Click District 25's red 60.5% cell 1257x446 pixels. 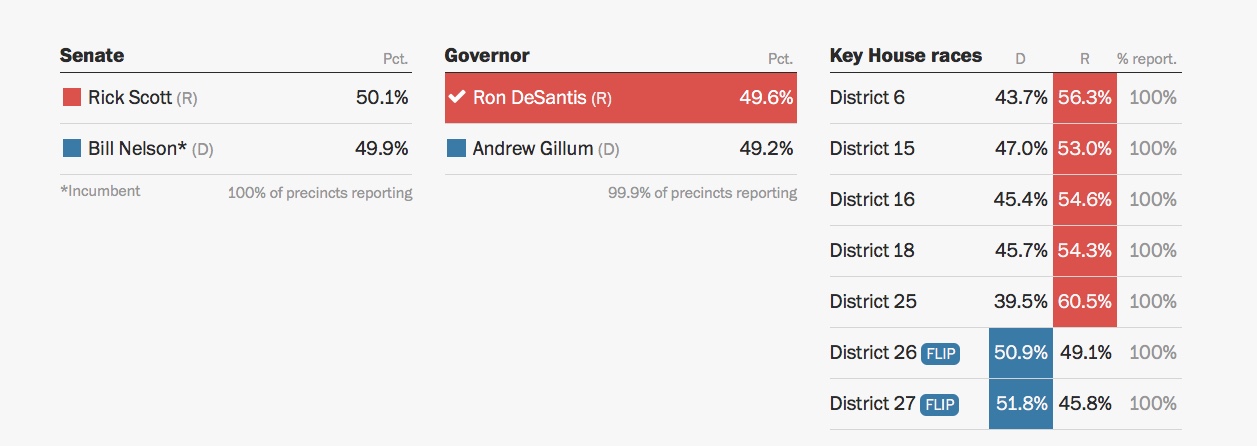click(x=1085, y=302)
